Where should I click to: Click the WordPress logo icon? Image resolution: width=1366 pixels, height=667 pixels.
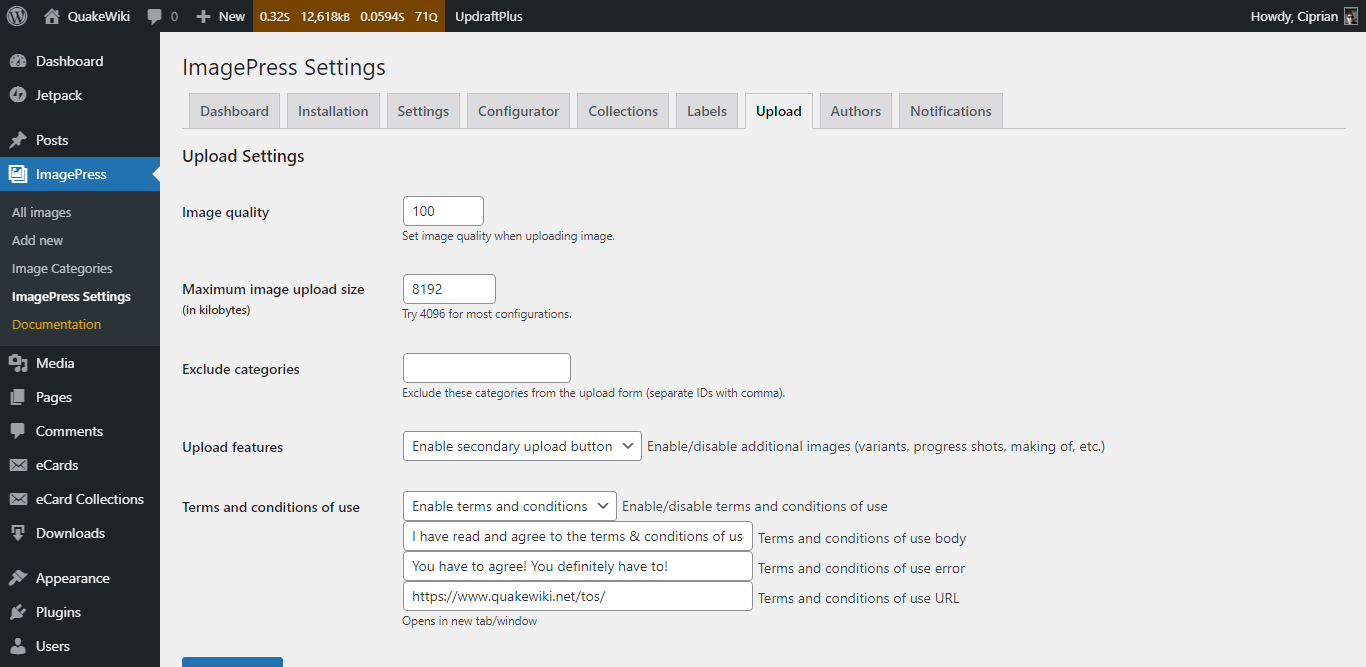pos(17,16)
